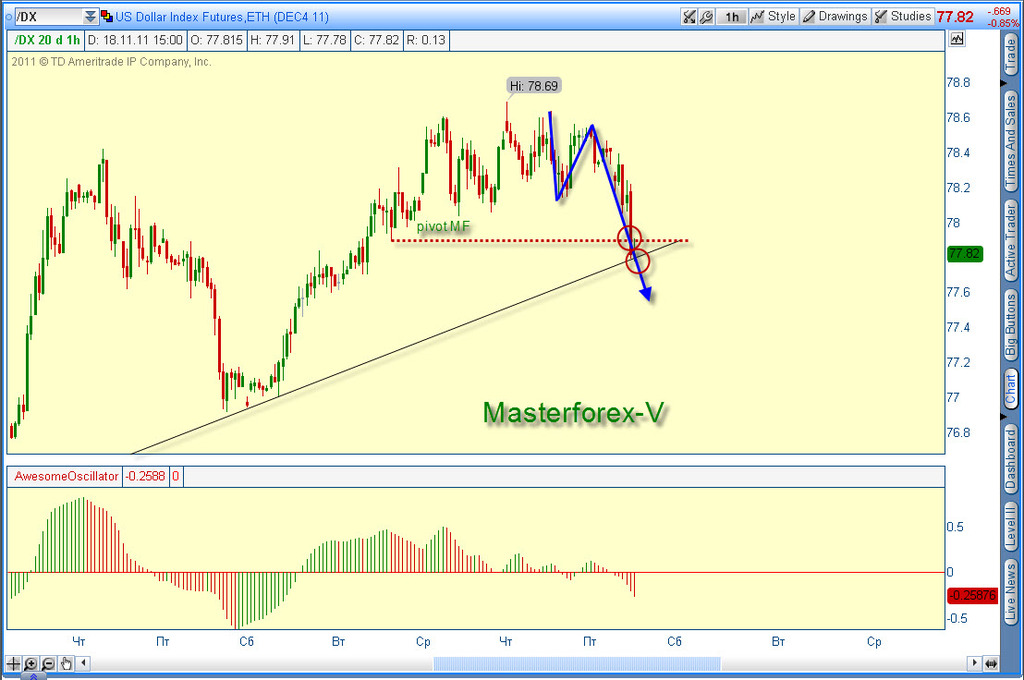Click scrollbar left arrow

(x=83, y=664)
